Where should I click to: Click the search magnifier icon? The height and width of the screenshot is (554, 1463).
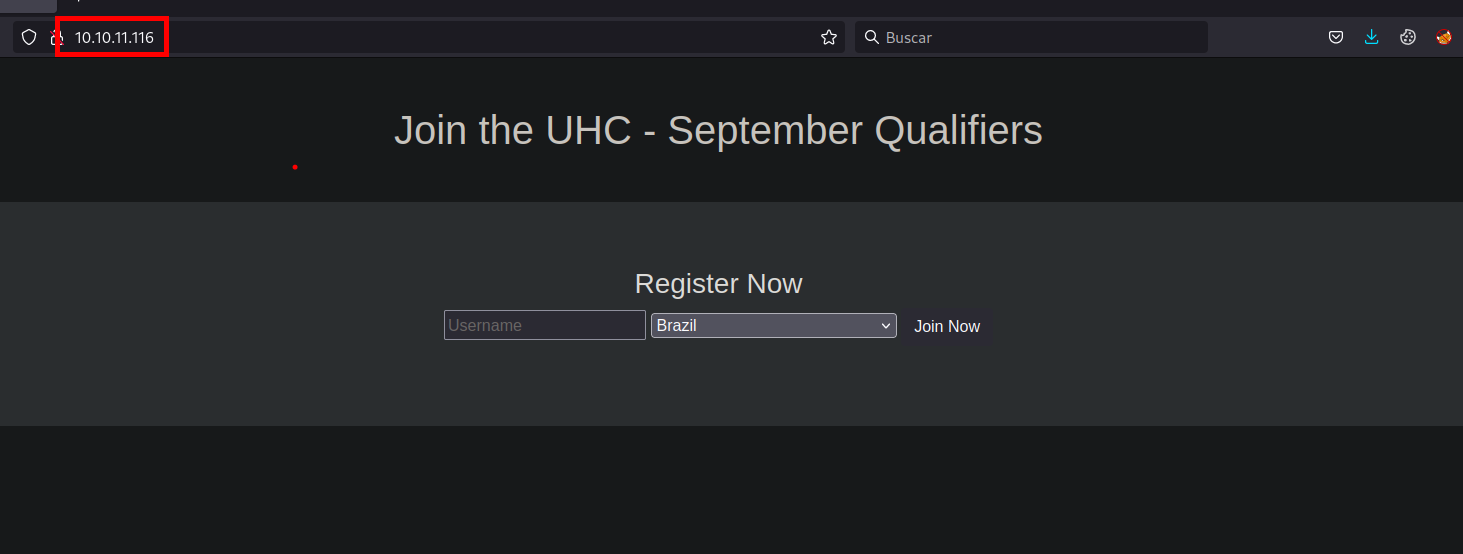871,37
